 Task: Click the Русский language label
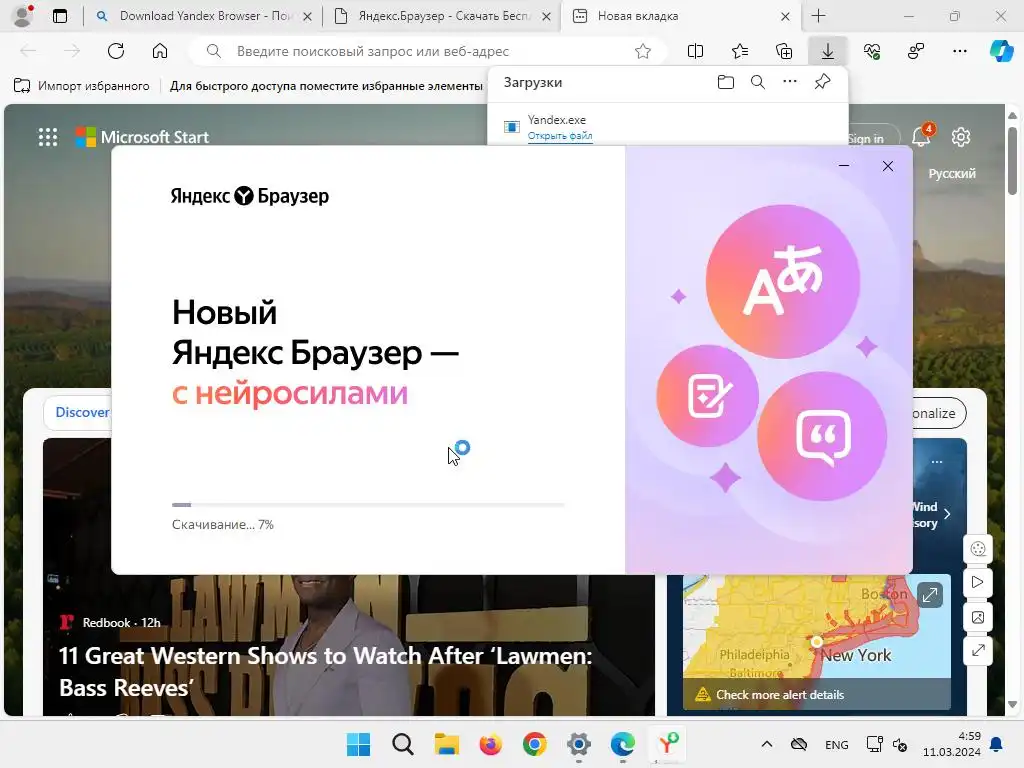(952, 174)
